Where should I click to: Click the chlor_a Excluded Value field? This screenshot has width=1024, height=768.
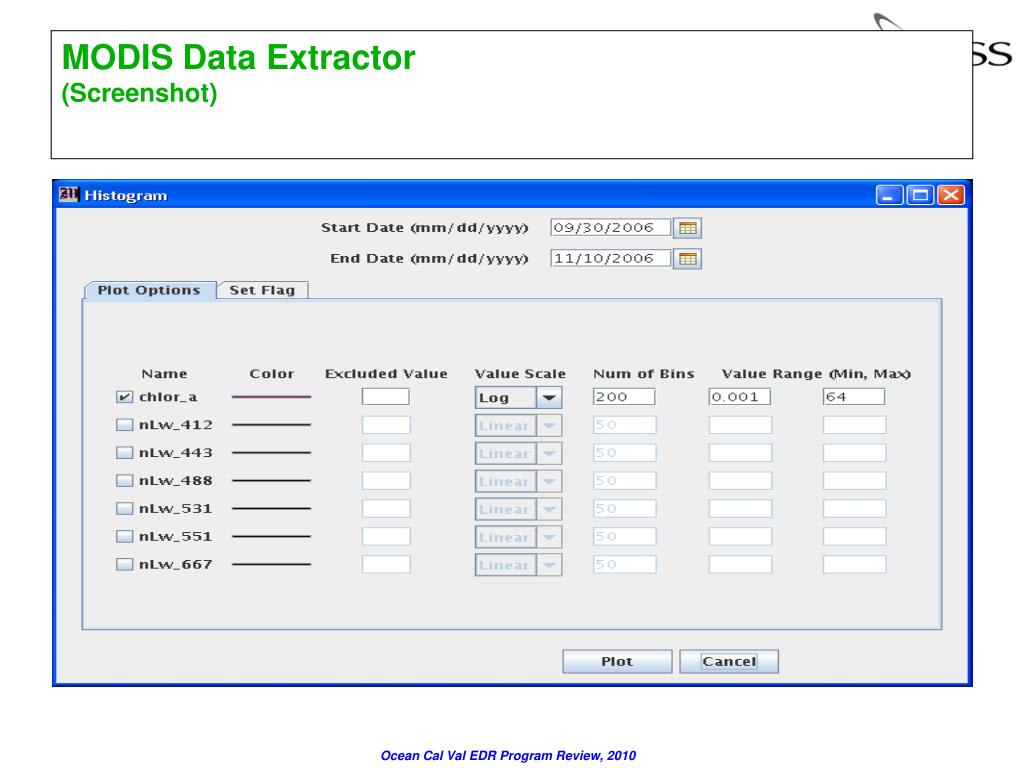click(386, 396)
